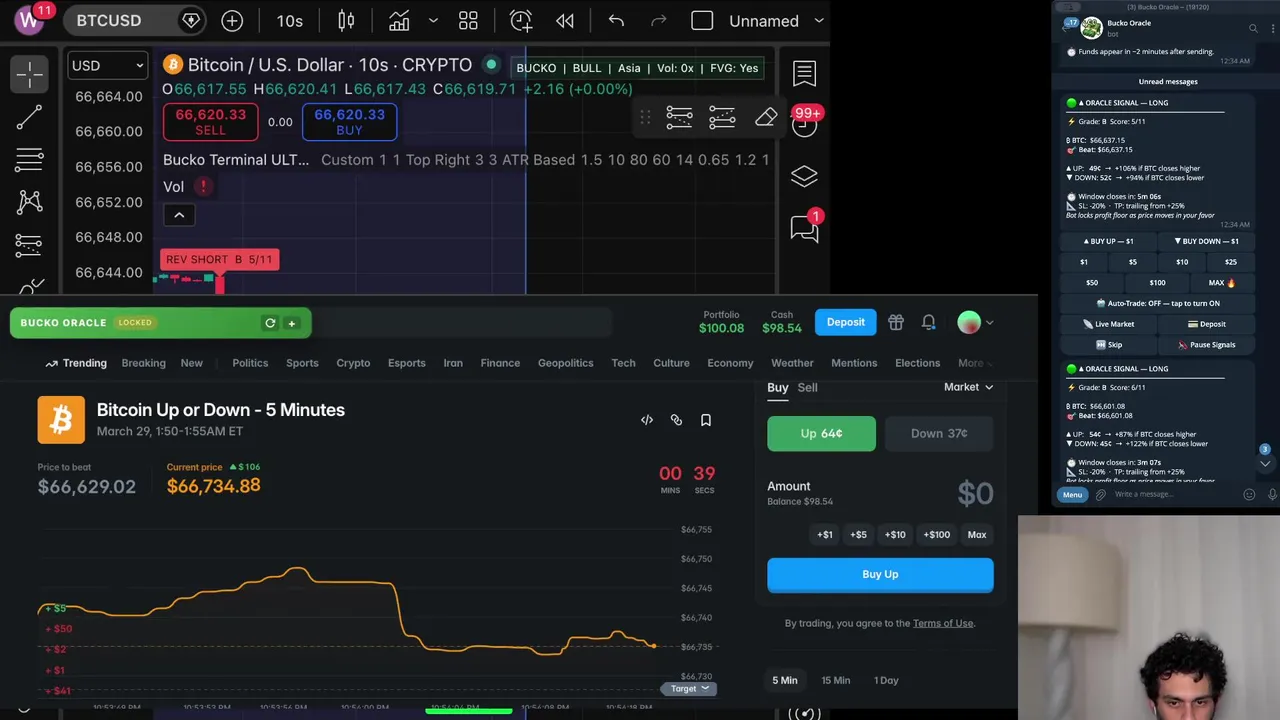Copy the market link icon
The image size is (1280, 720).
[676, 420]
